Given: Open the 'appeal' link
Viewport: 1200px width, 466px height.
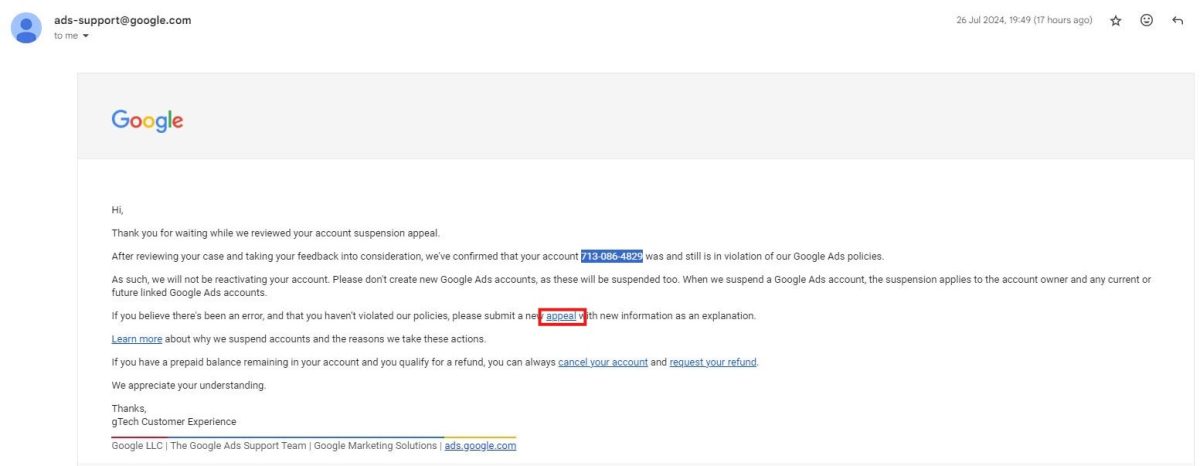Looking at the screenshot, I should (x=561, y=316).
